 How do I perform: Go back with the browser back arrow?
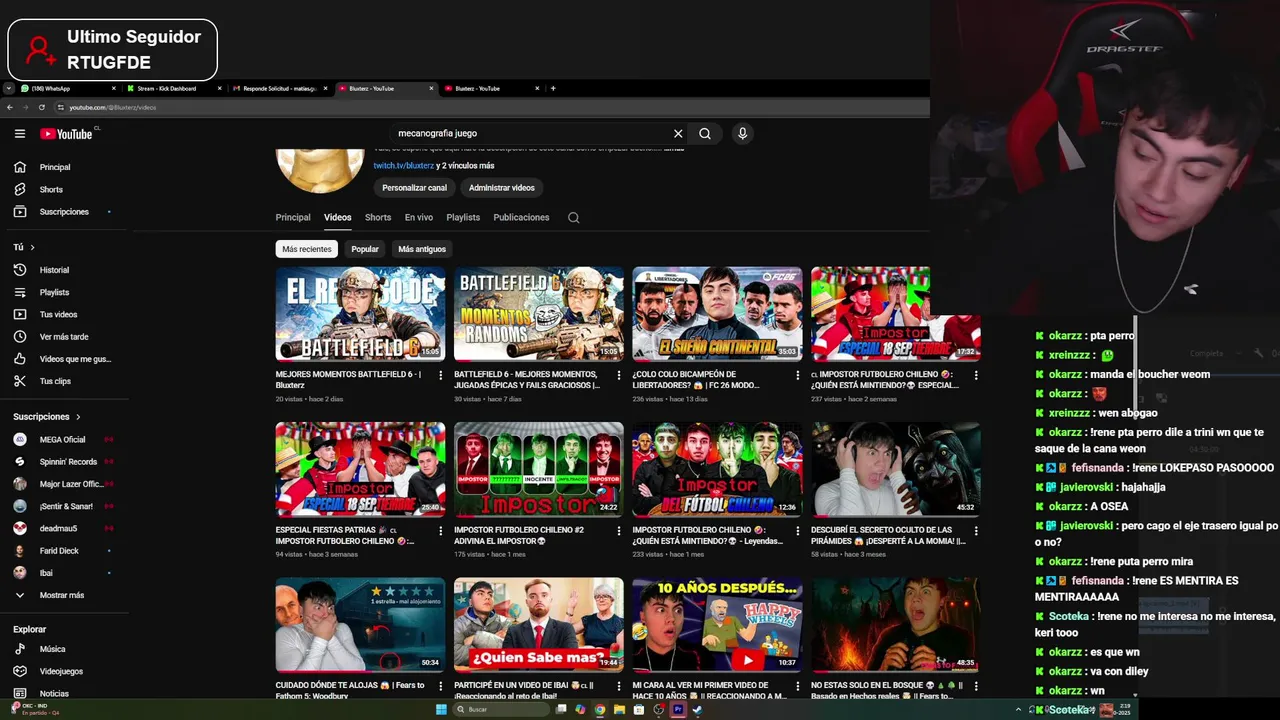coord(10,107)
